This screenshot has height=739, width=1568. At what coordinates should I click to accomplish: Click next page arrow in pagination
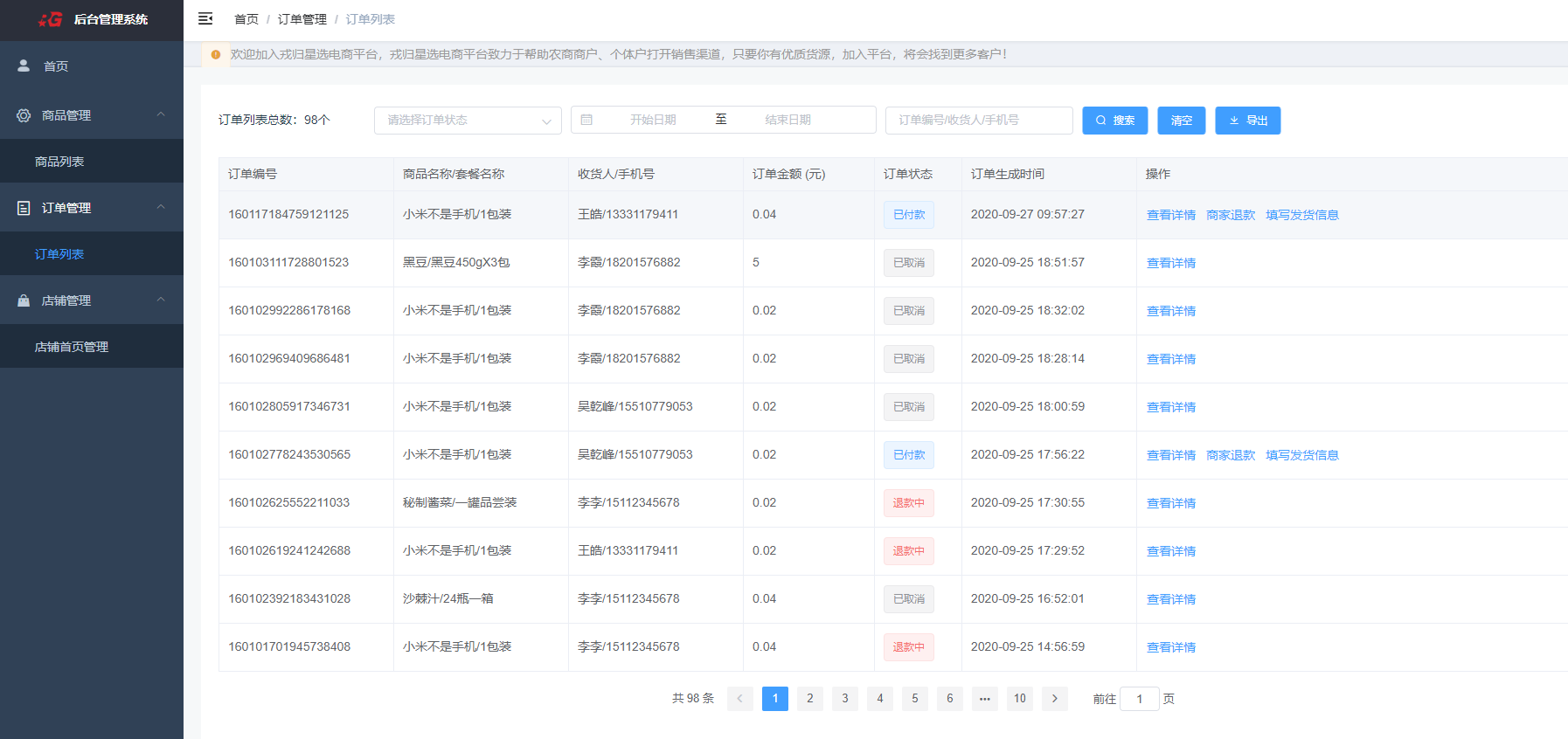(x=1054, y=699)
